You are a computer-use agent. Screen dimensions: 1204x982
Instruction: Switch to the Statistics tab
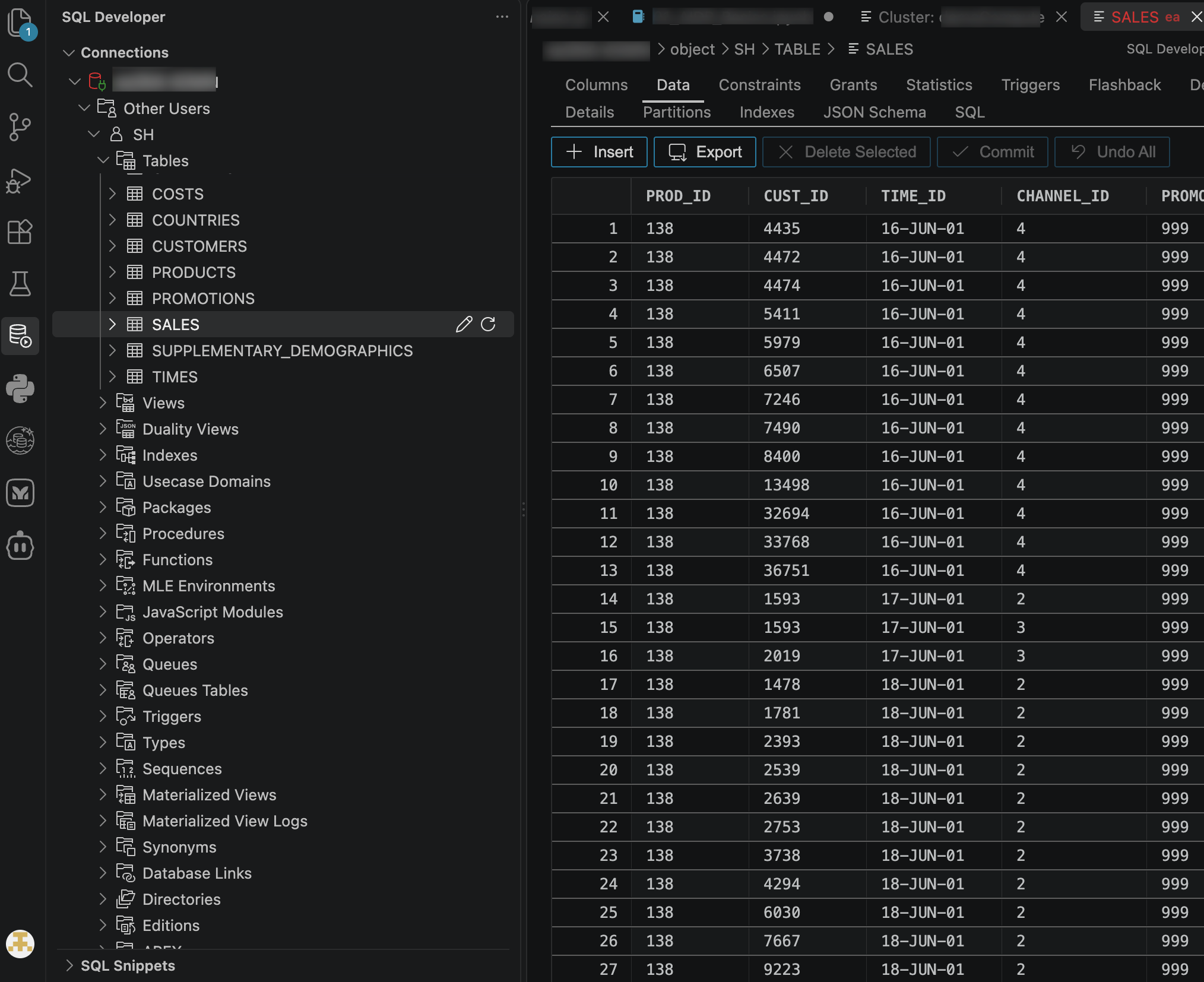pos(939,85)
